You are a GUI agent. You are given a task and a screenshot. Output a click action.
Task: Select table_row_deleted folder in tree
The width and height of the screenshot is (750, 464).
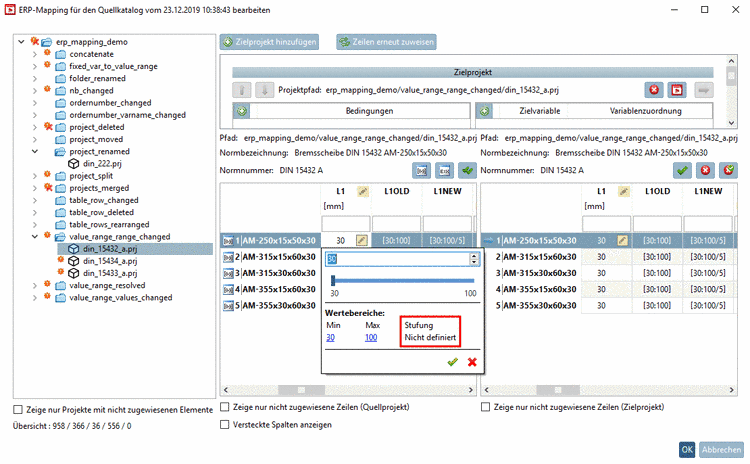click(101, 213)
